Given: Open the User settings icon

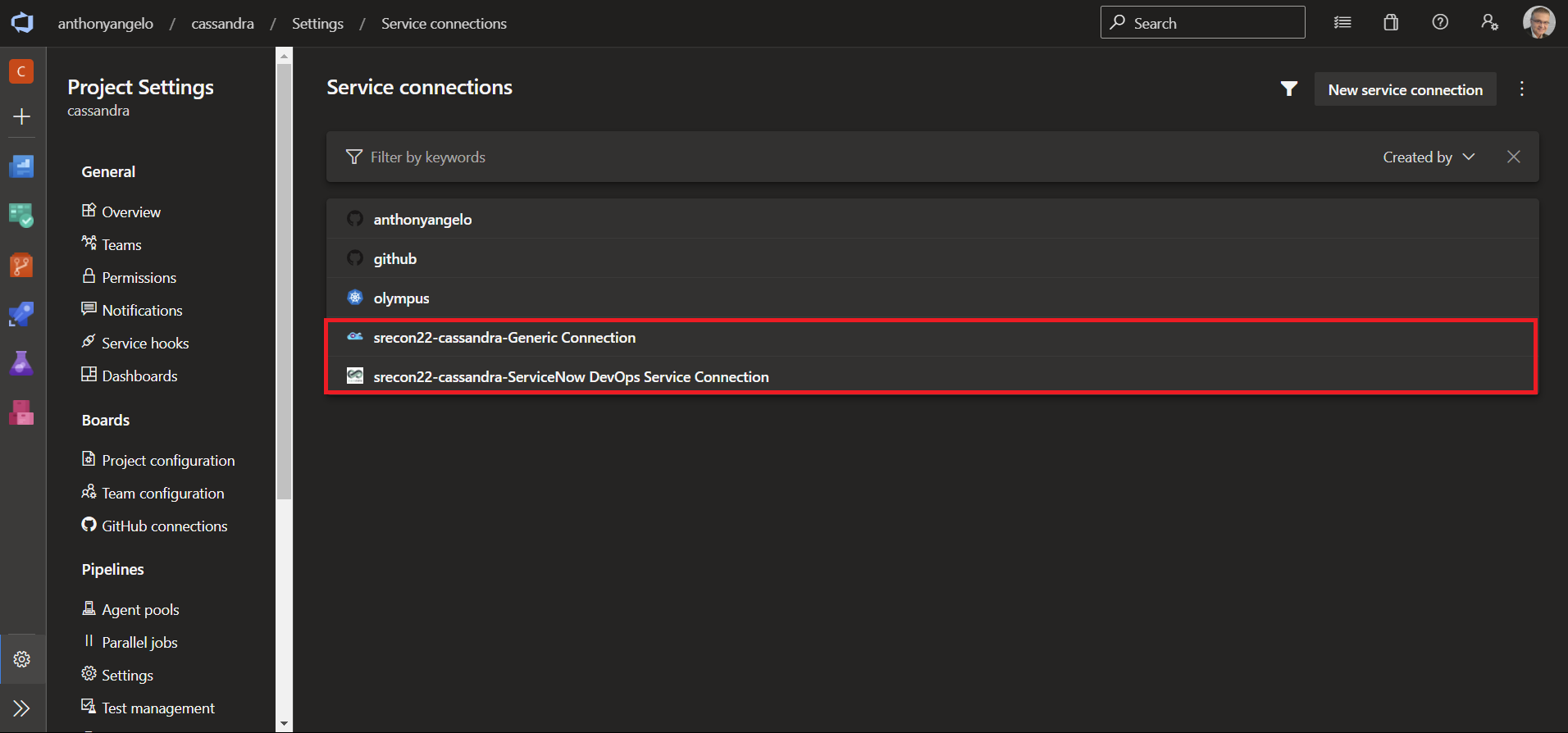Looking at the screenshot, I should click(x=1489, y=22).
